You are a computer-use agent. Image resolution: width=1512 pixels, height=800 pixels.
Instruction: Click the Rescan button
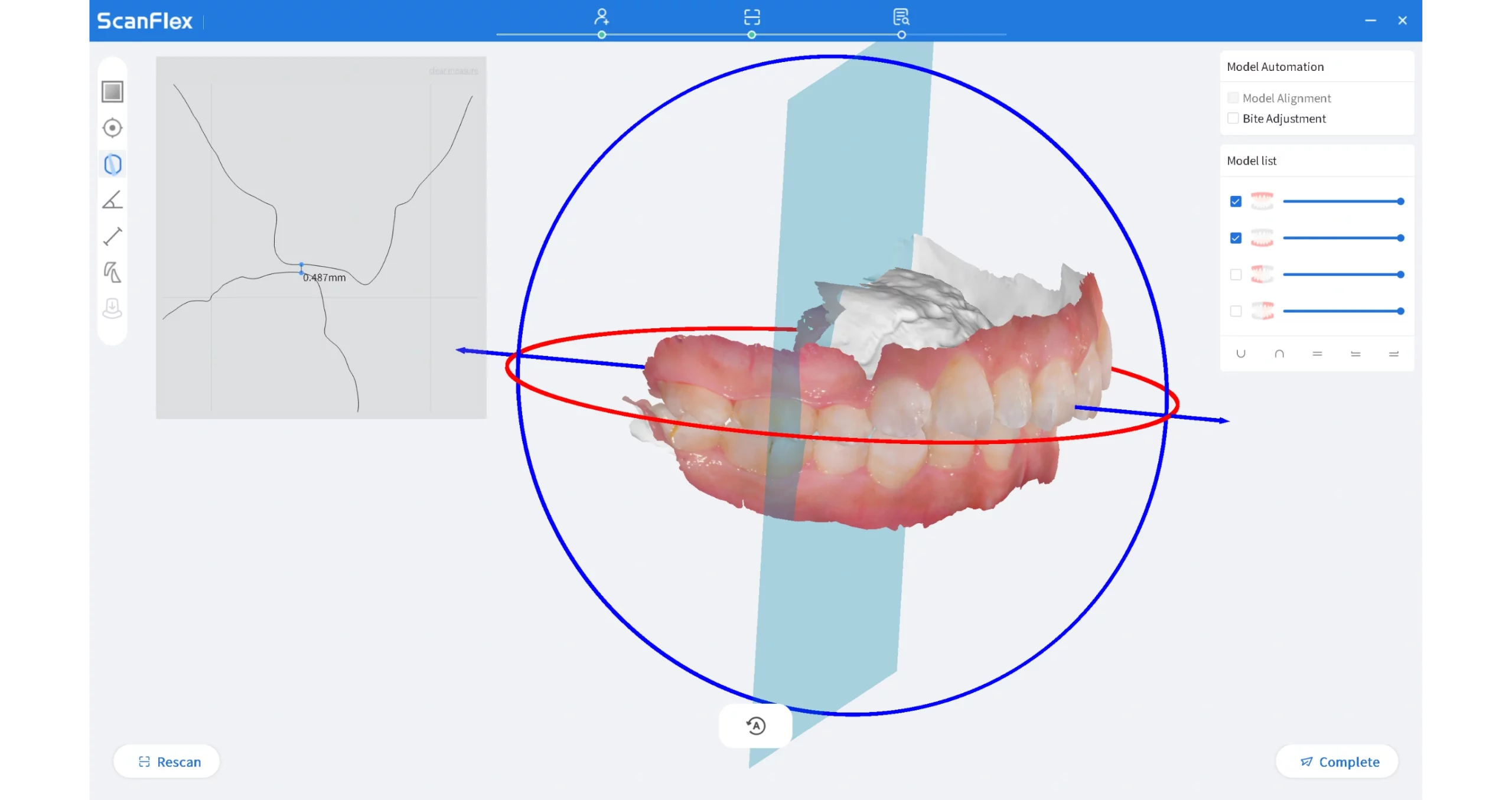pyautogui.click(x=167, y=762)
